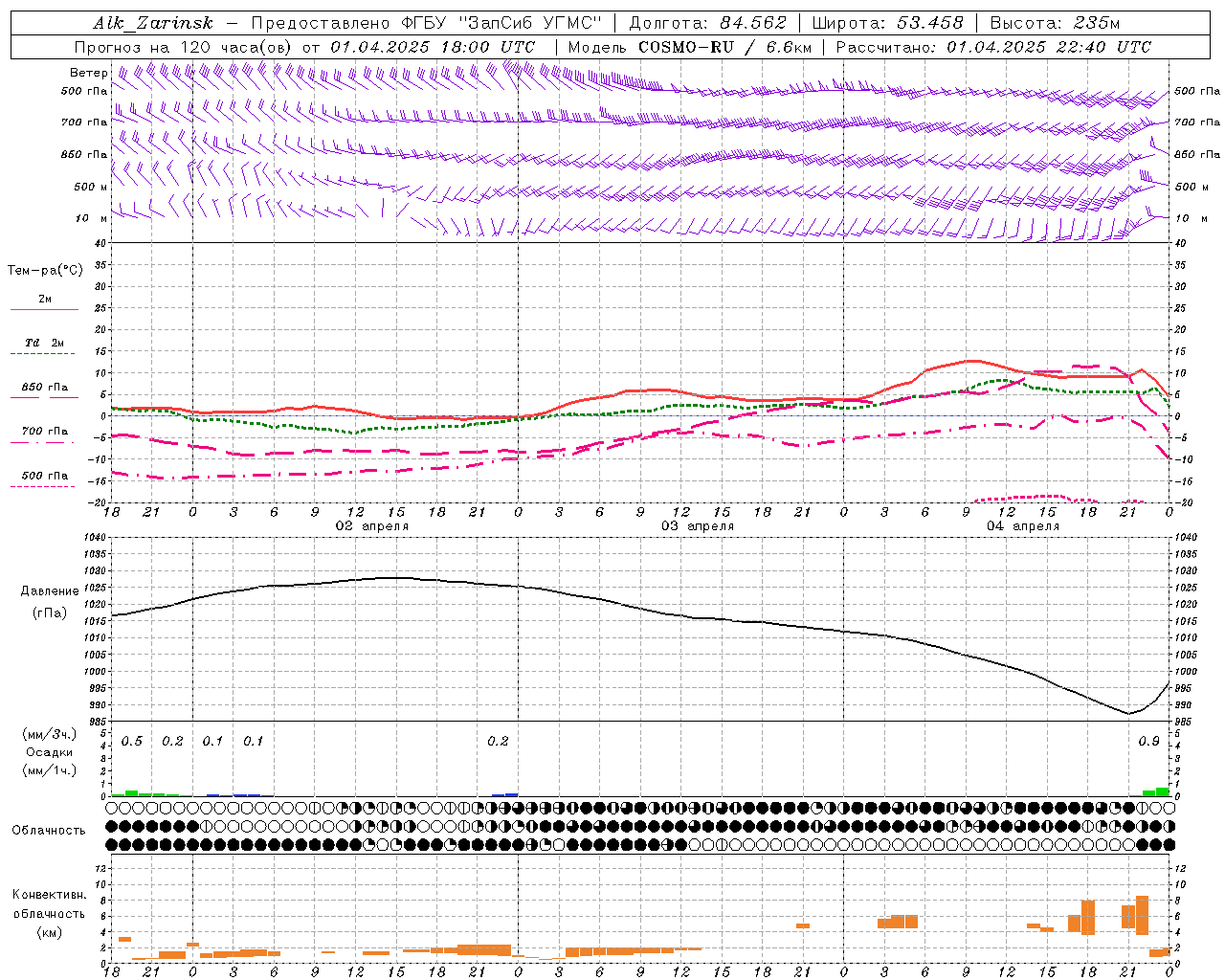The image size is (1225, 980).
Task: Click the '(км)' convective height unit
Action: [x=49, y=932]
